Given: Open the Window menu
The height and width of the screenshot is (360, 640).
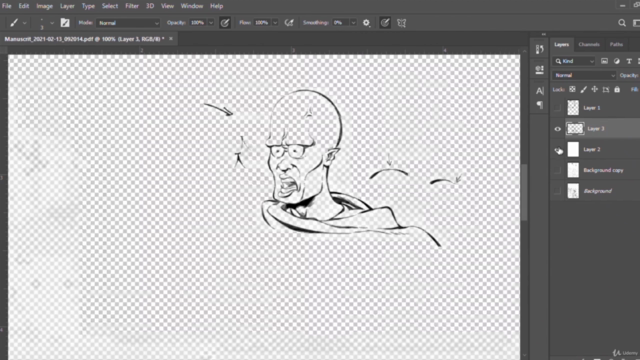Looking at the screenshot, I should 192,6.
